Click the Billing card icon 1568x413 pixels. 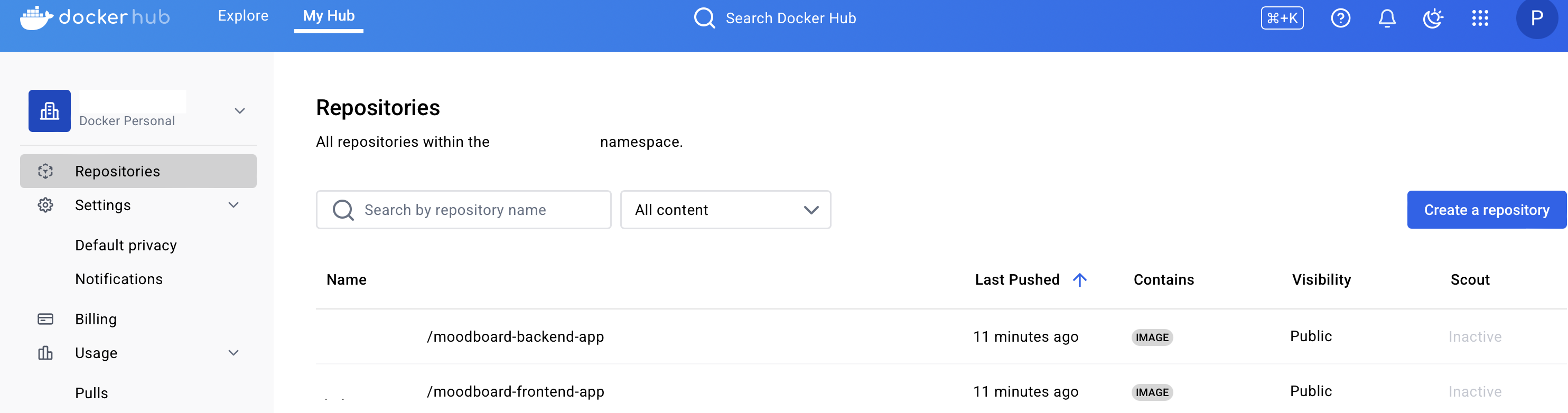[x=45, y=318]
